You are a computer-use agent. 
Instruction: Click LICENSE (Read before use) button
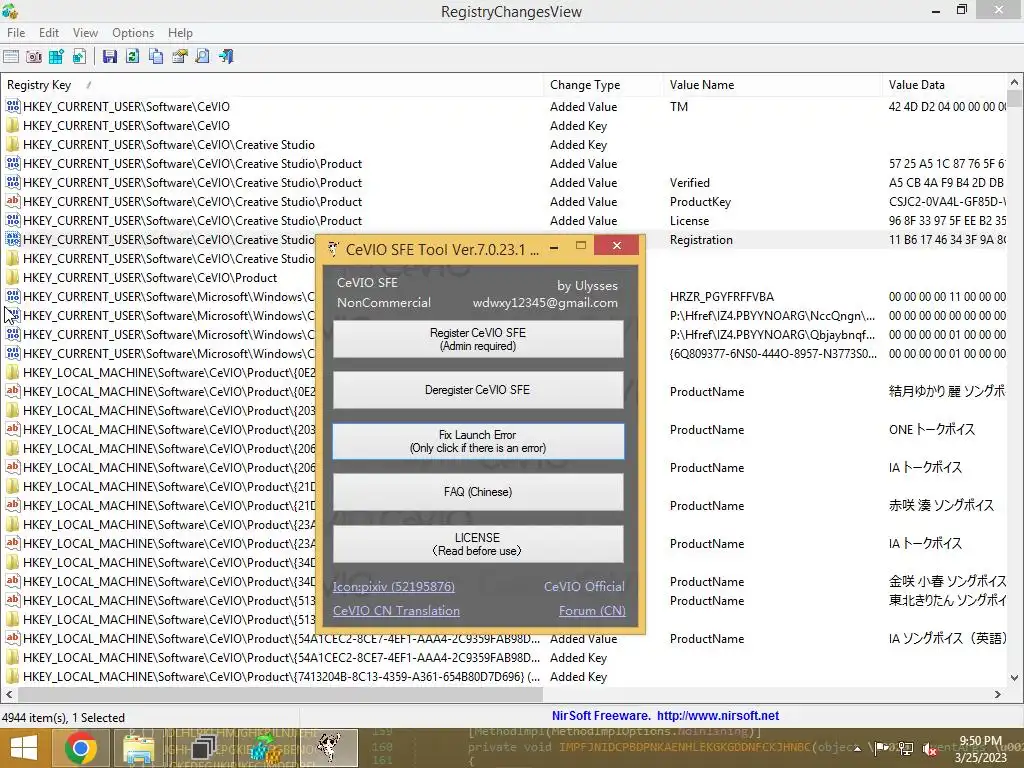coord(478,544)
